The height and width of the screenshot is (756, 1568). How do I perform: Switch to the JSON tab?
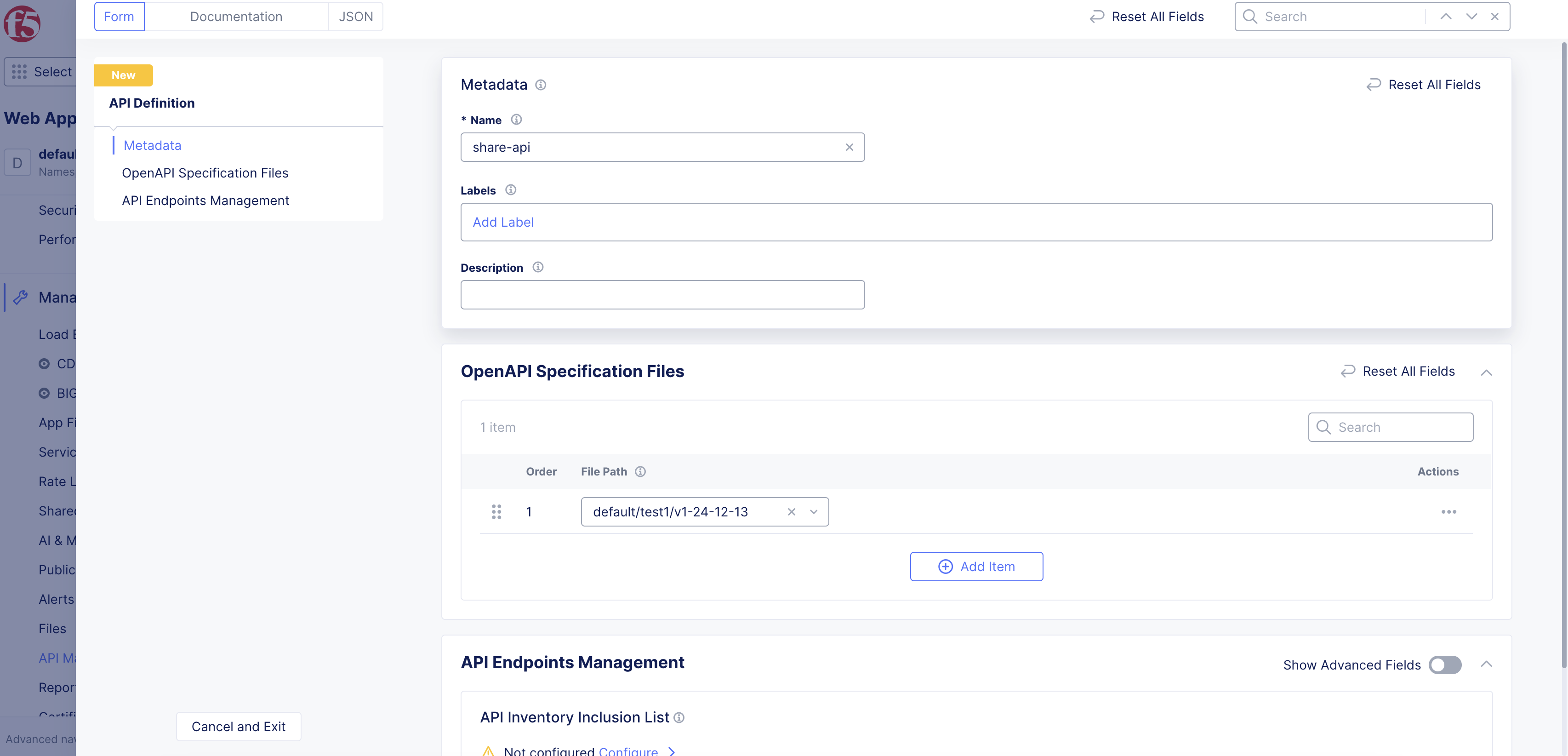click(x=355, y=17)
